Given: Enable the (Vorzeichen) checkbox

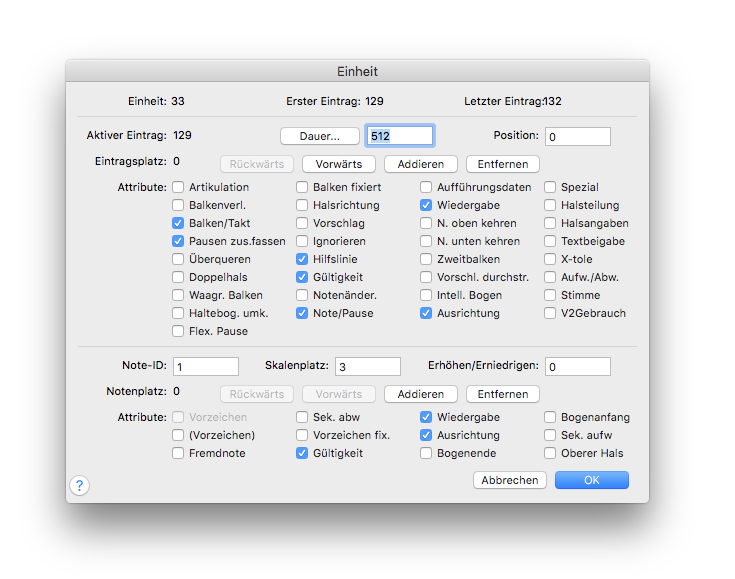Looking at the screenshot, I should pyautogui.click(x=178, y=435).
